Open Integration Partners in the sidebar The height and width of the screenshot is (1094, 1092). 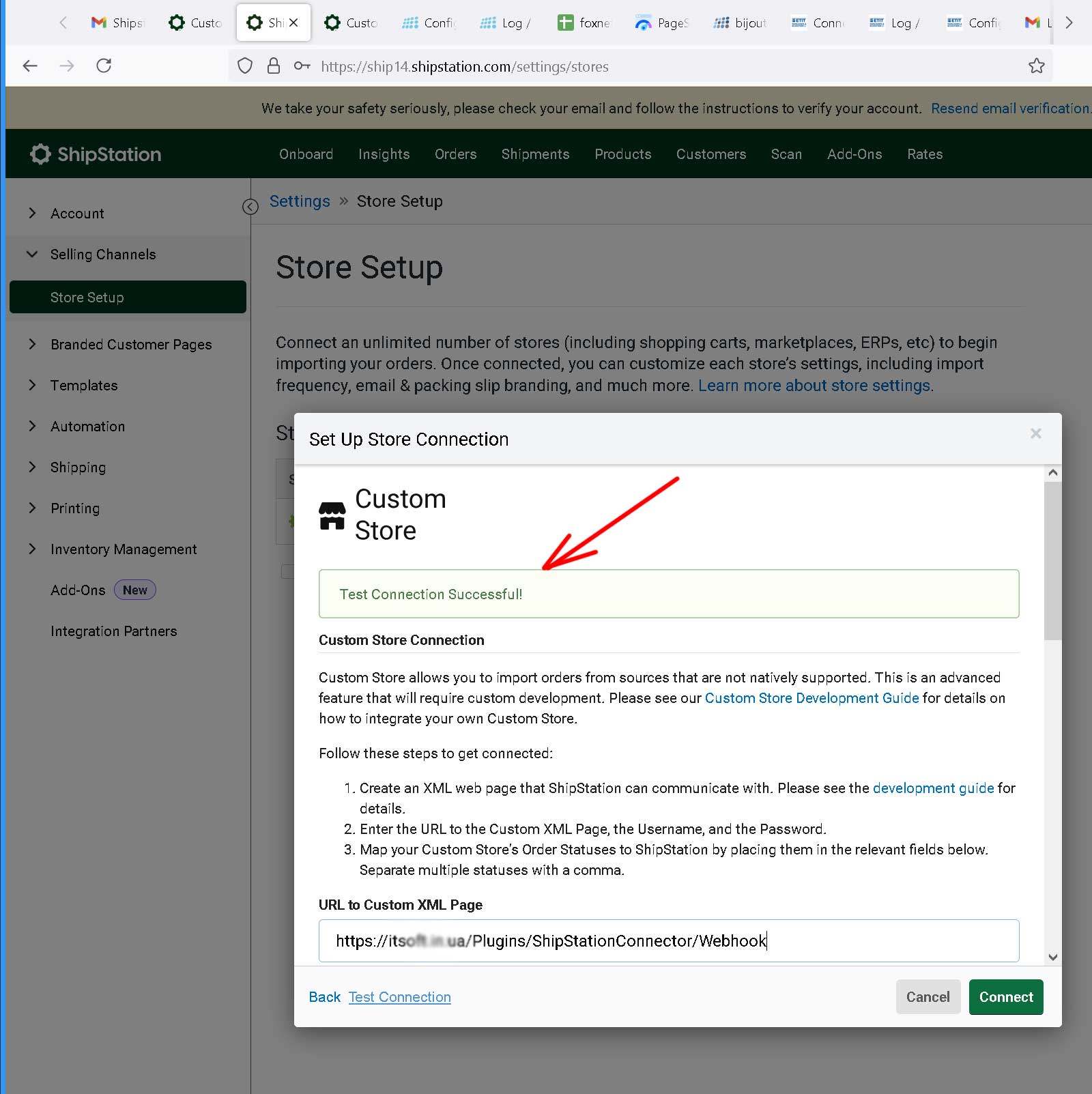coord(113,631)
